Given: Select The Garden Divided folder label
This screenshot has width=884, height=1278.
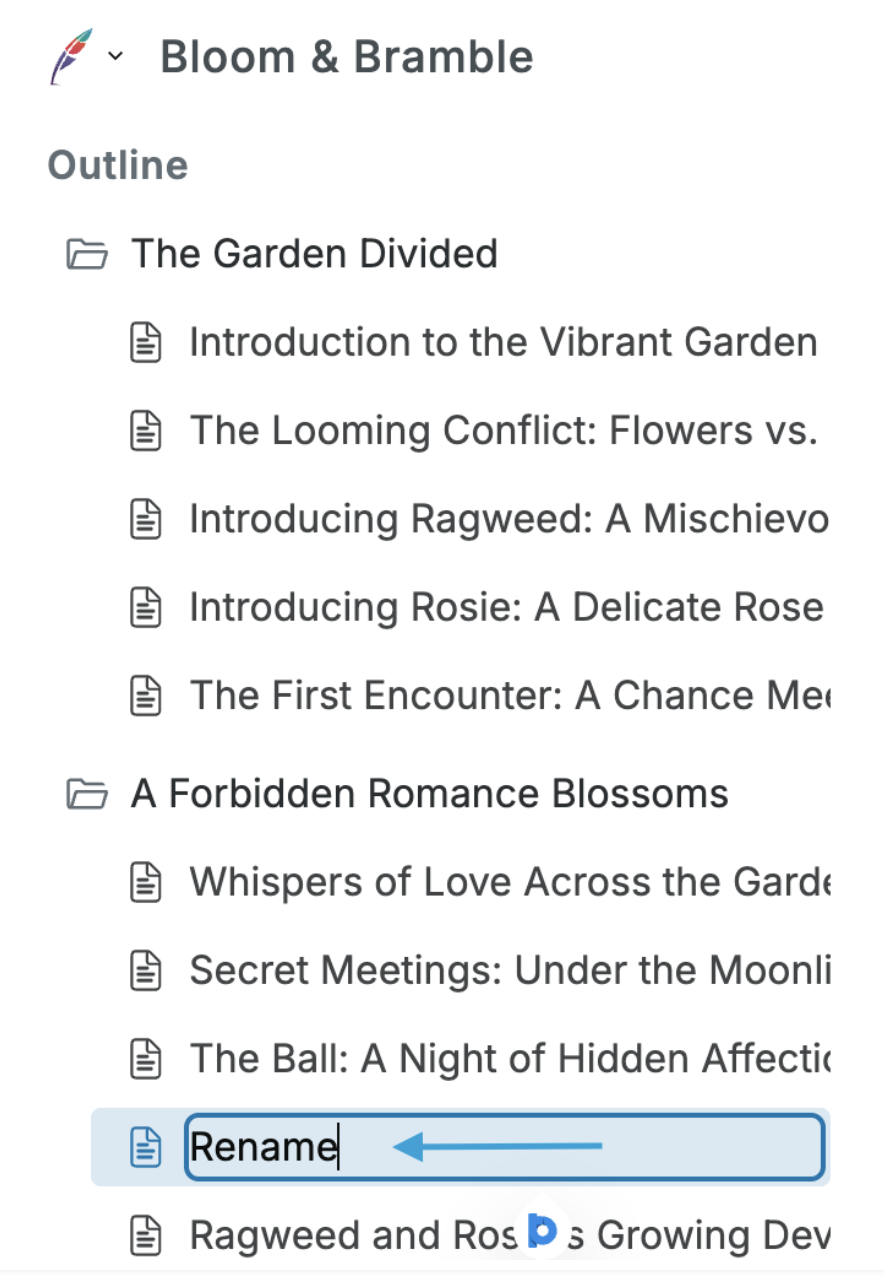Looking at the screenshot, I should (x=314, y=254).
